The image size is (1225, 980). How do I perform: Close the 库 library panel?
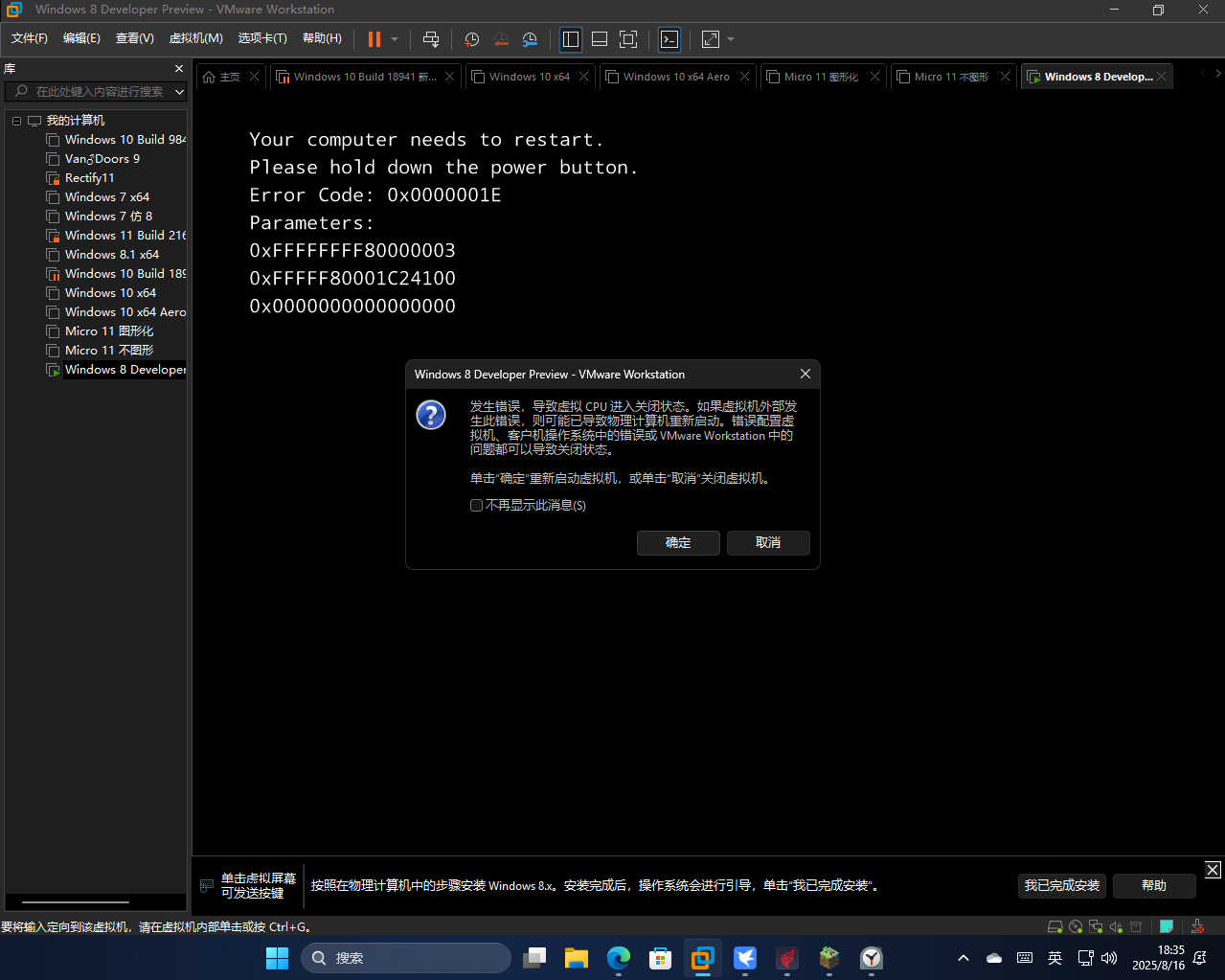pyautogui.click(x=179, y=69)
